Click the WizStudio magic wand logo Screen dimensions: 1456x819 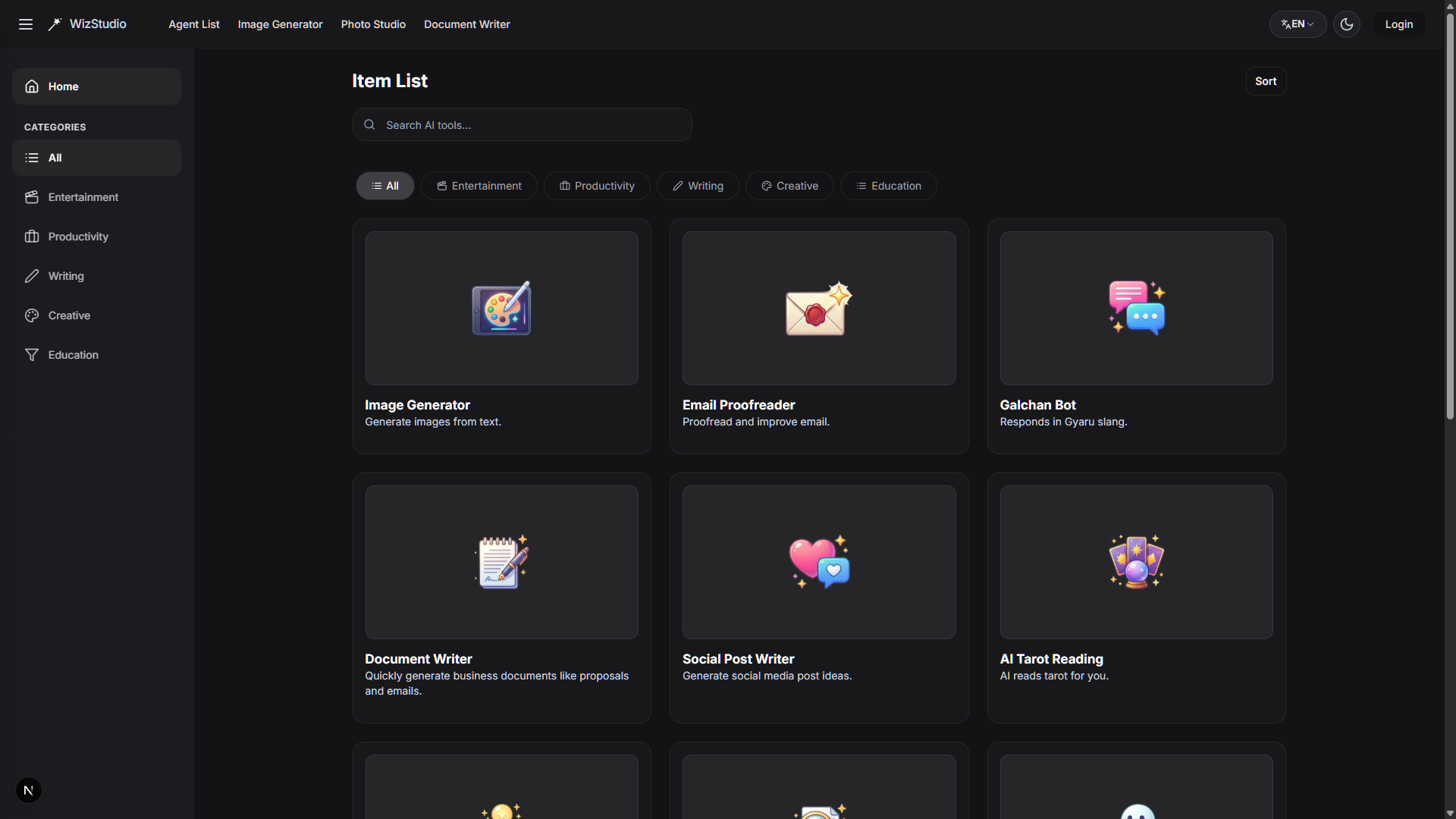[x=55, y=24]
